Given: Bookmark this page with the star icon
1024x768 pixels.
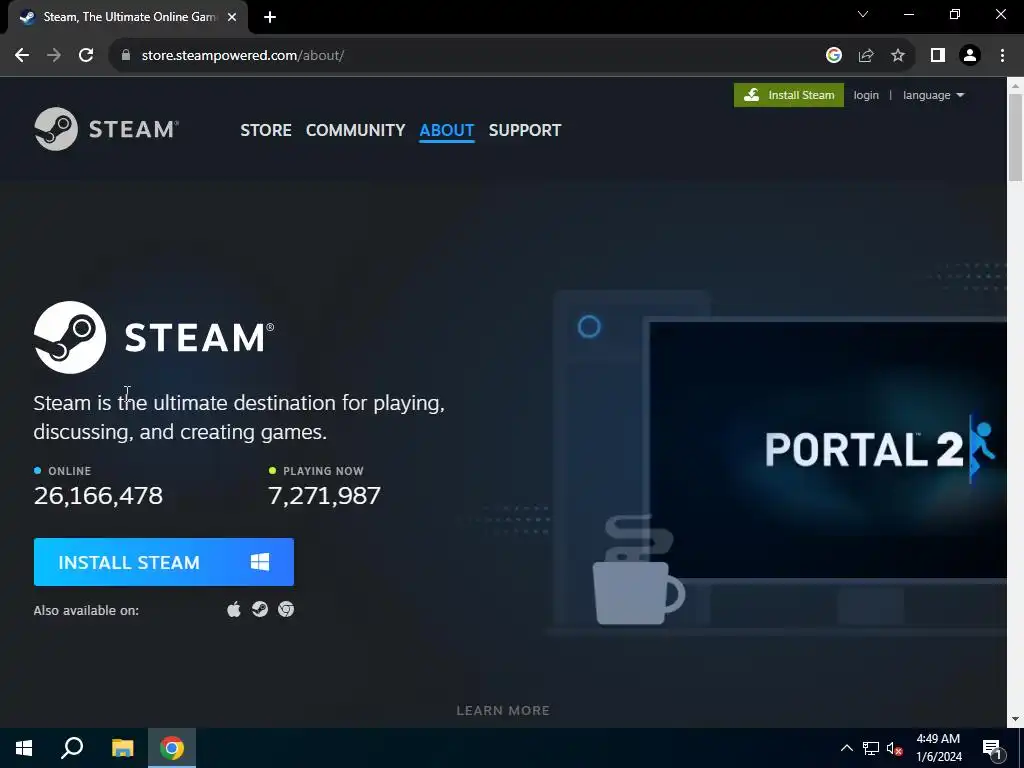Looking at the screenshot, I should [898, 56].
